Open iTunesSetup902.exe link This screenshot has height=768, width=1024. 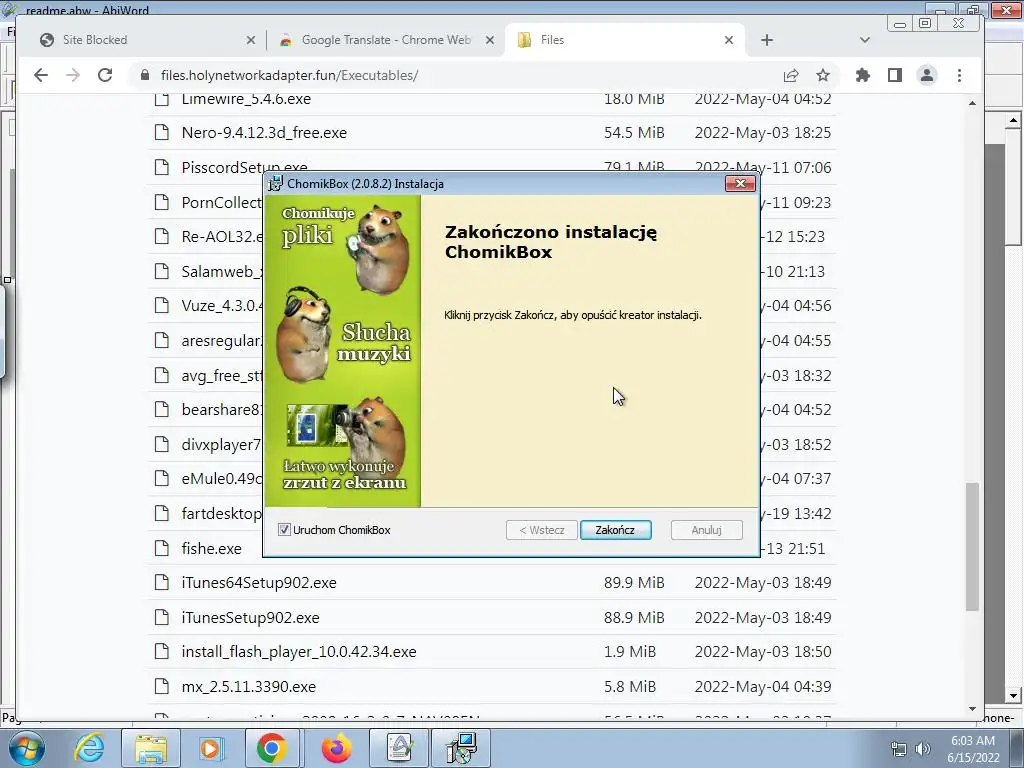(x=250, y=617)
